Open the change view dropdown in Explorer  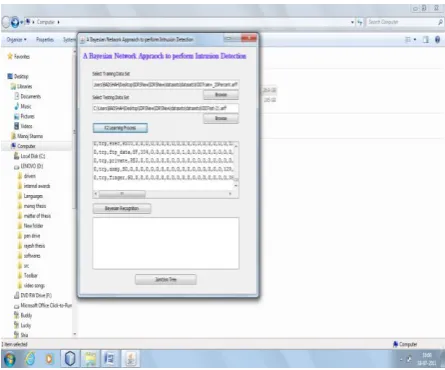click(x=415, y=40)
